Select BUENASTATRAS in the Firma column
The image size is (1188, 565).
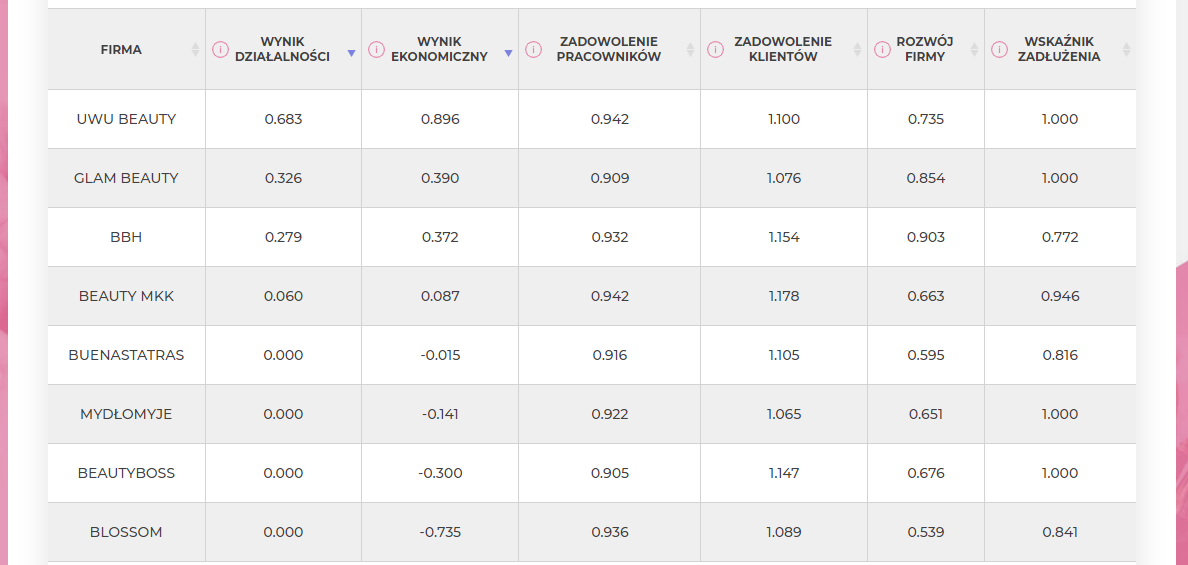127,355
